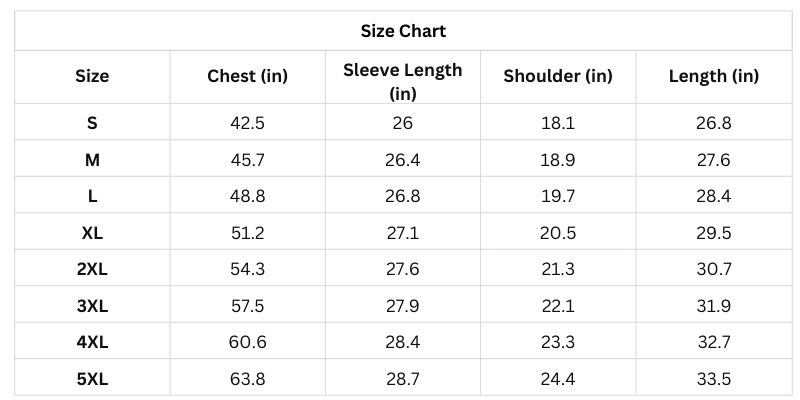Click the XL size row label
The height and width of the screenshot is (400, 800).
pyautogui.click(x=92, y=233)
